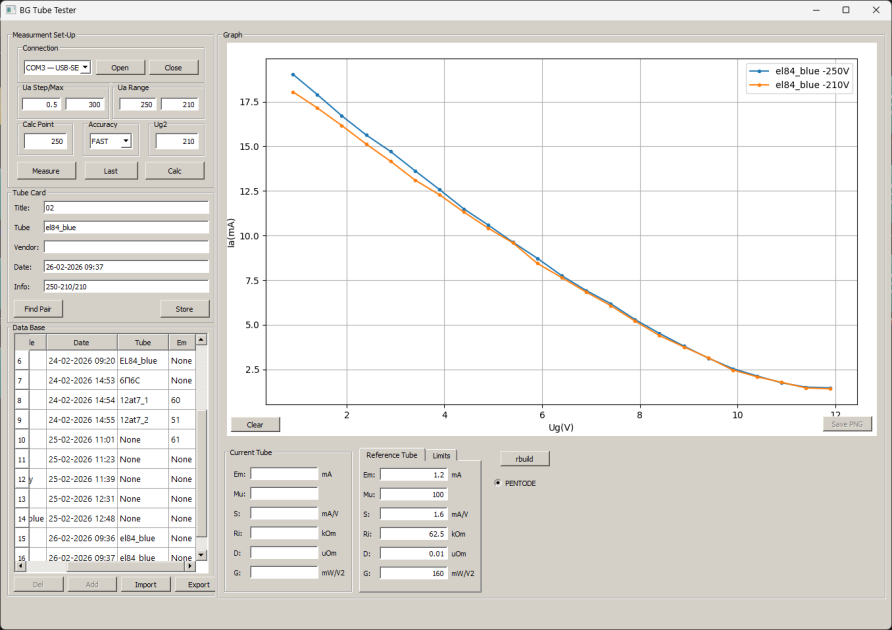Open the Accuracy FAST dropdown
The width and height of the screenshot is (892, 630).
[126, 141]
